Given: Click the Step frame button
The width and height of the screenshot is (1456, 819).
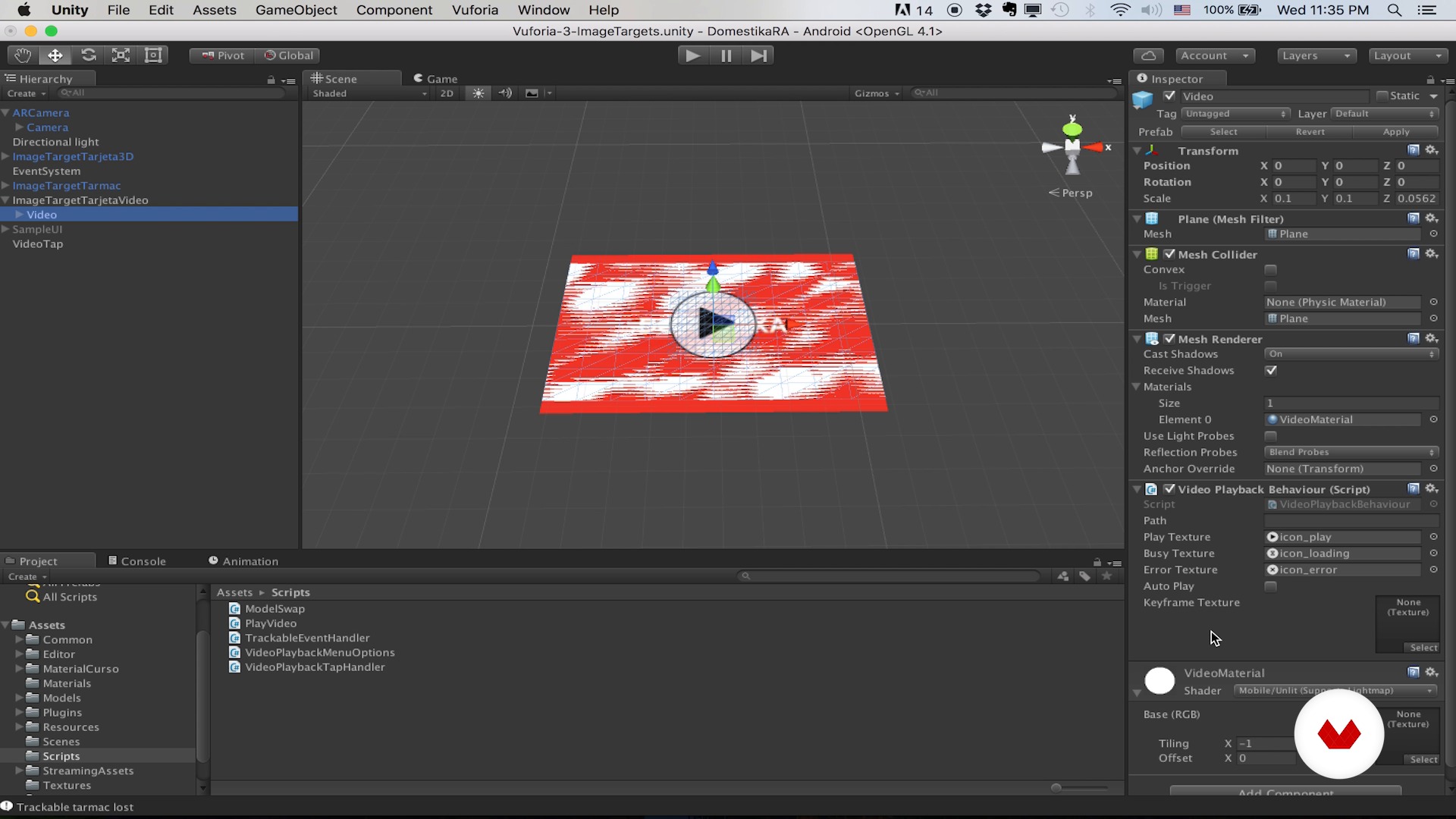Looking at the screenshot, I should pos(758,55).
